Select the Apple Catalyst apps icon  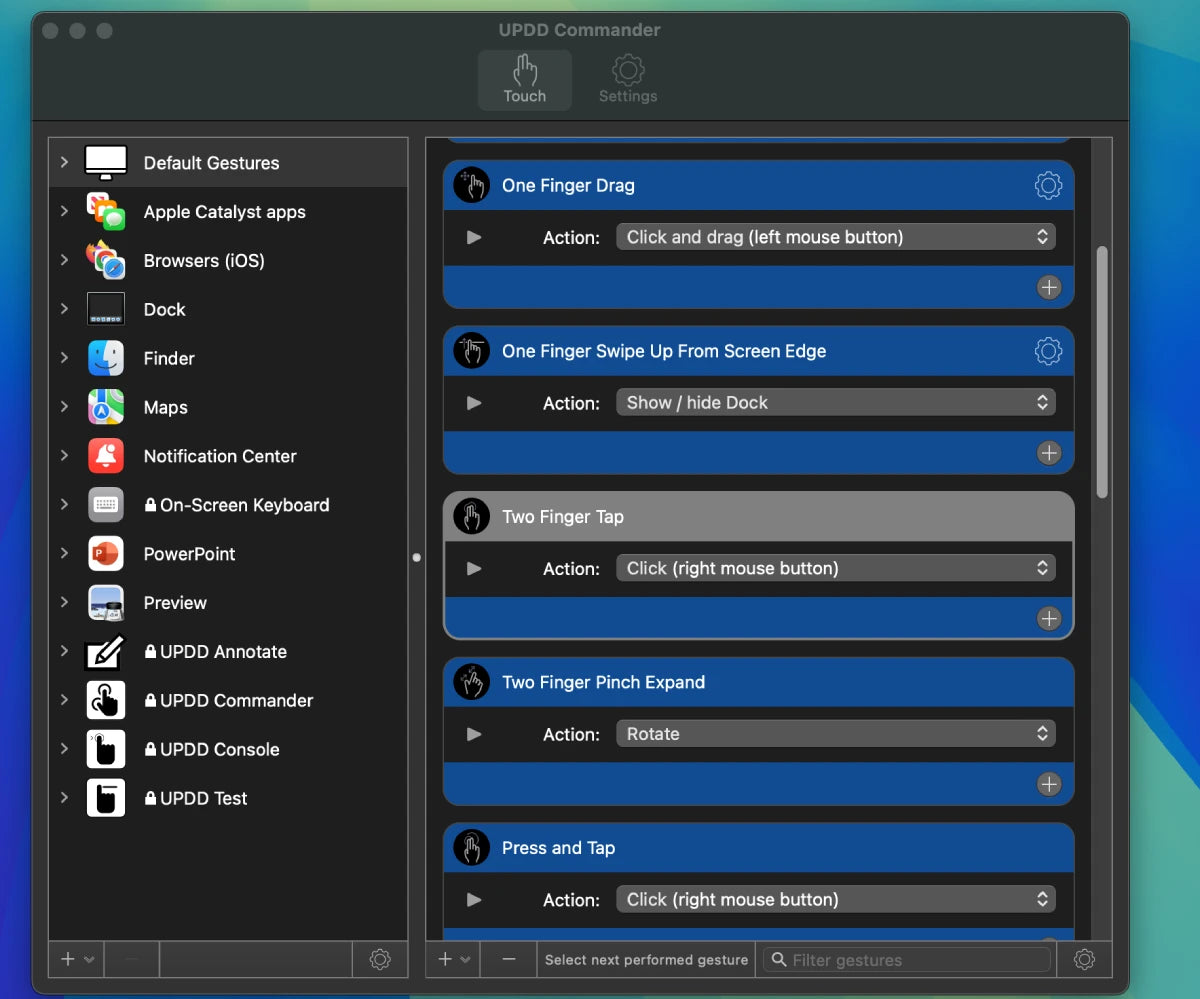106,211
